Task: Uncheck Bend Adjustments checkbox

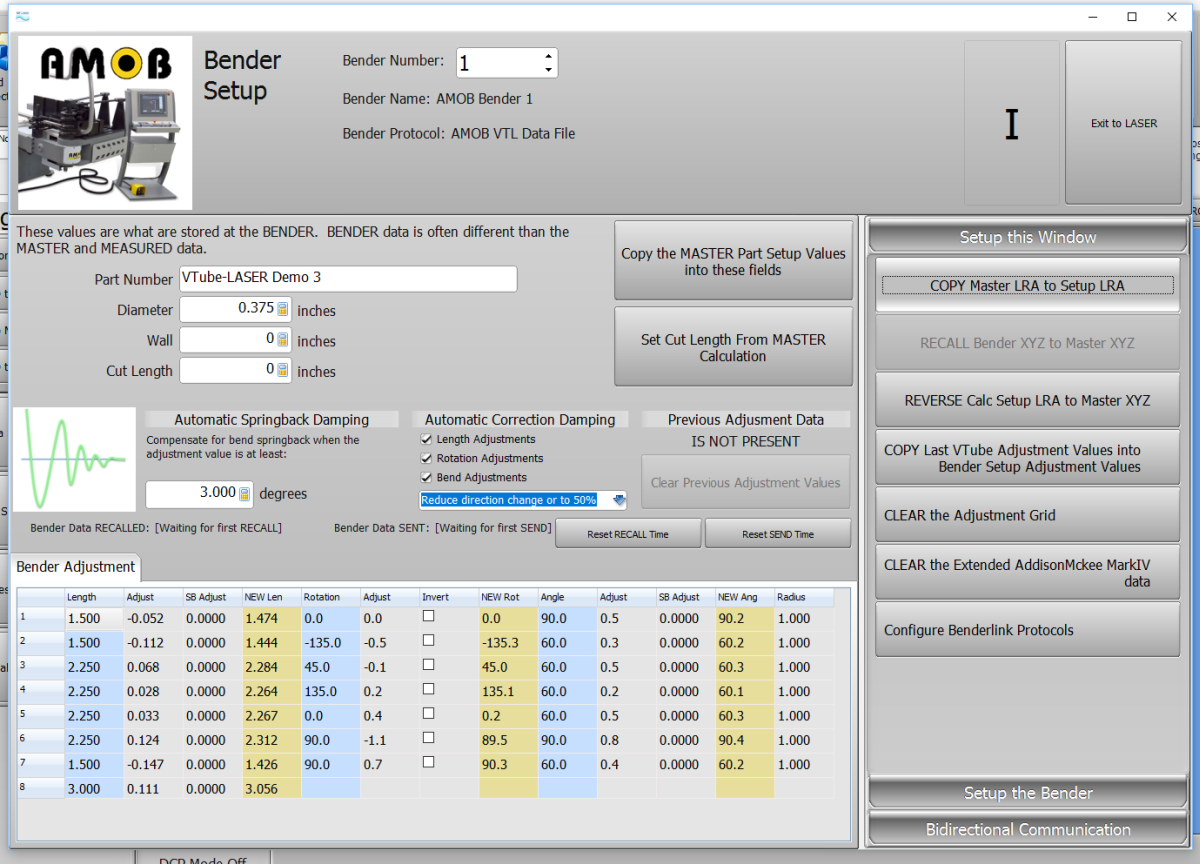Action: tap(428, 477)
